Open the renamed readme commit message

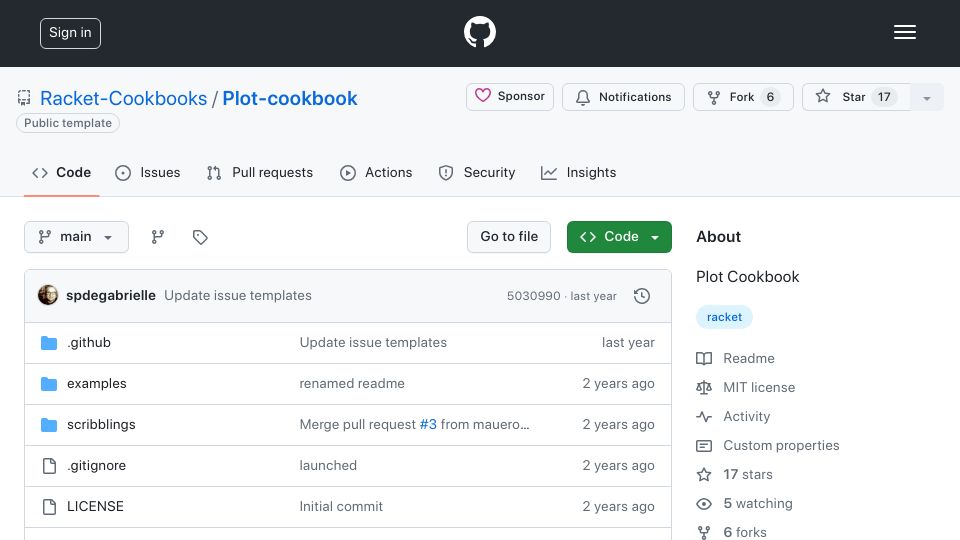click(352, 383)
